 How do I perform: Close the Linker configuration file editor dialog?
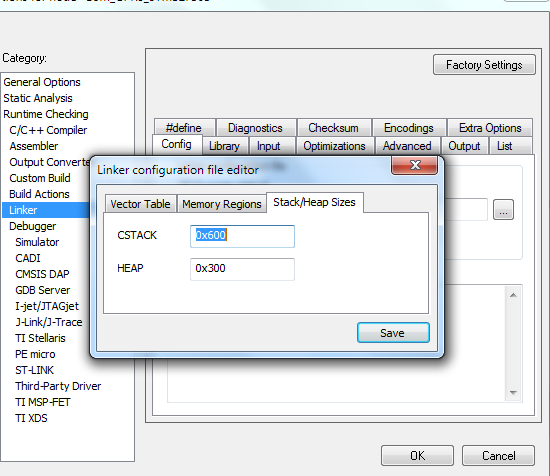[x=414, y=165]
